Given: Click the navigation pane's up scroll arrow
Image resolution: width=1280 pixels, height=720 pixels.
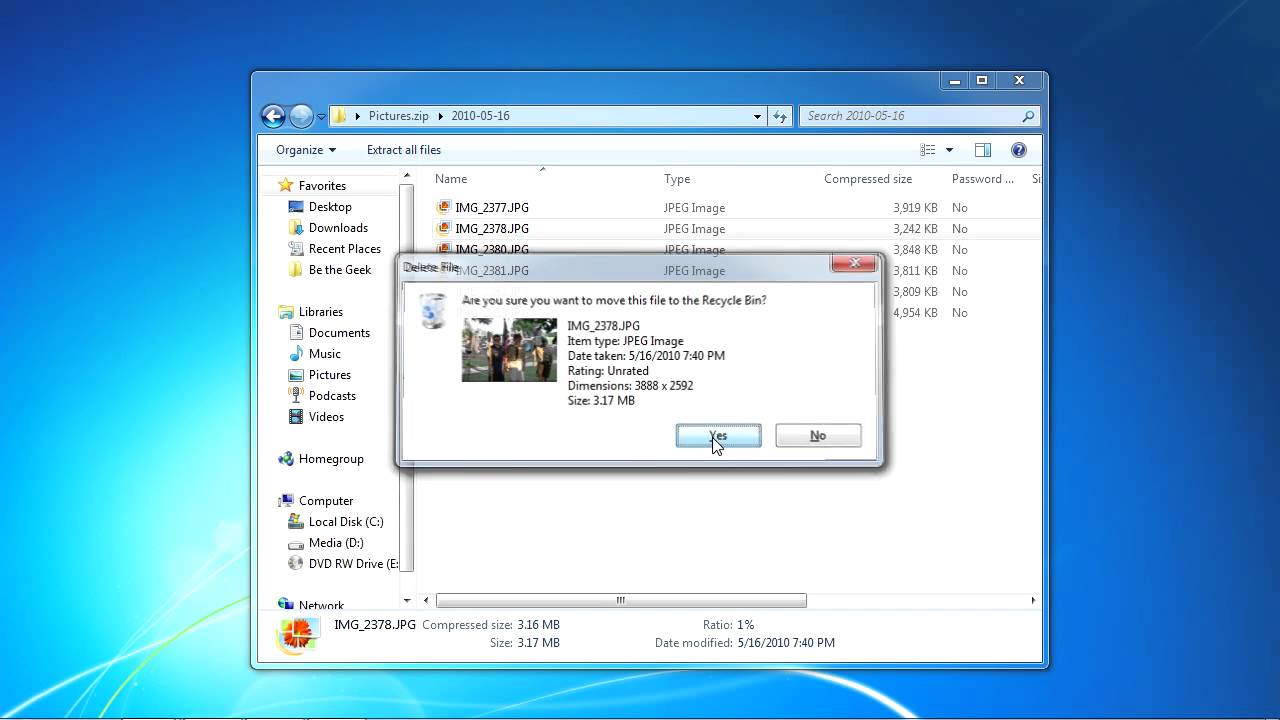Looking at the screenshot, I should (407, 176).
